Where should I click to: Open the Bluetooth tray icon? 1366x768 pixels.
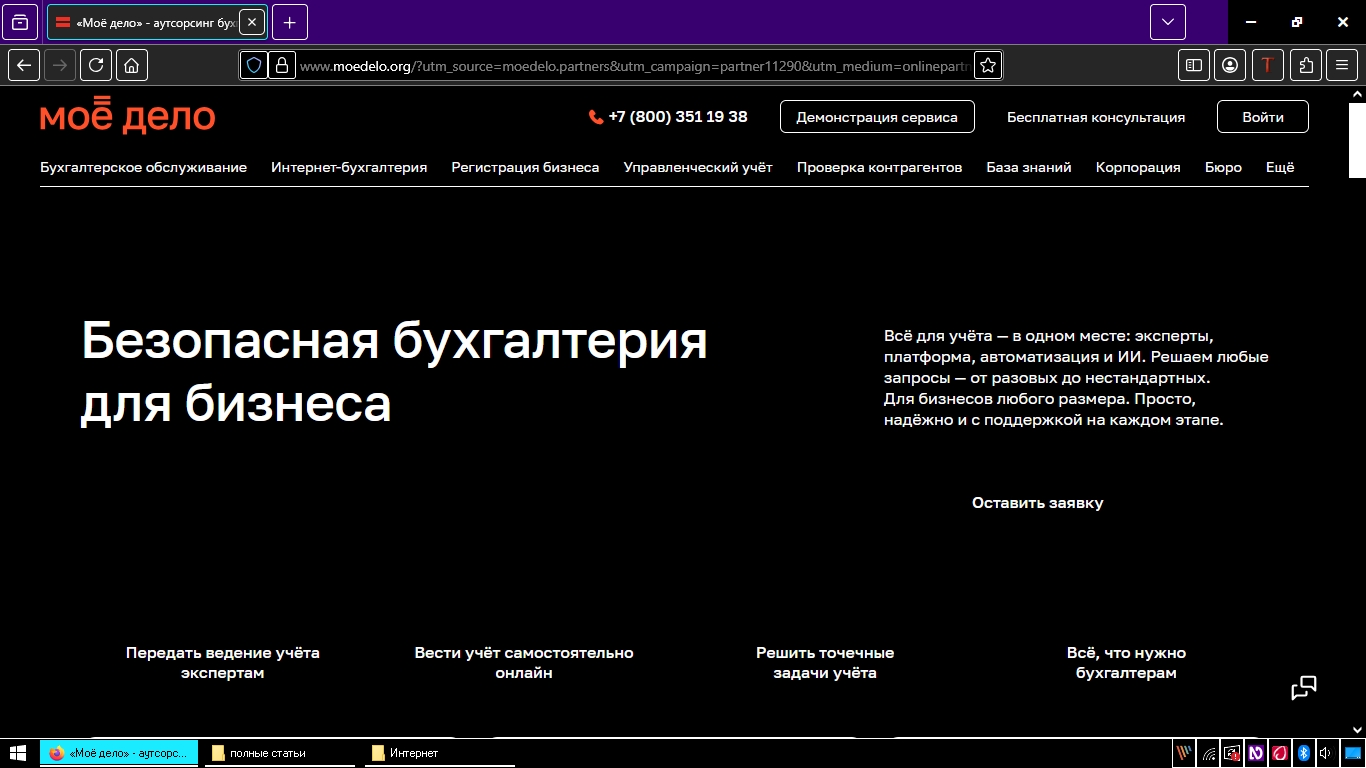click(x=1303, y=753)
